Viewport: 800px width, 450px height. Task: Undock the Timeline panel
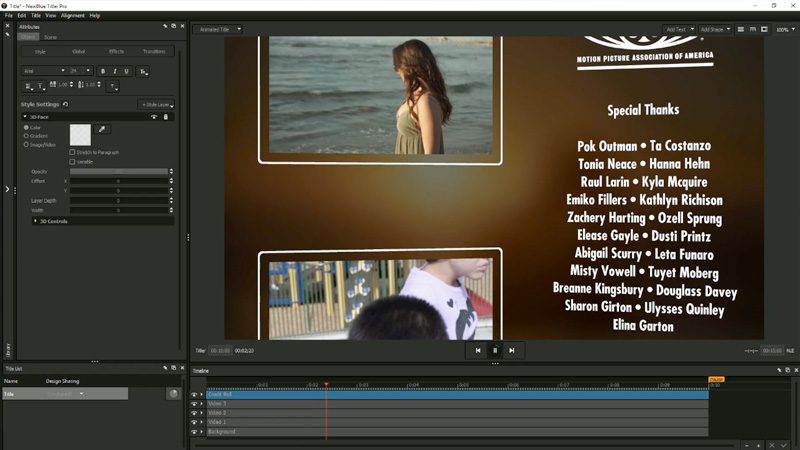click(x=788, y=370)
